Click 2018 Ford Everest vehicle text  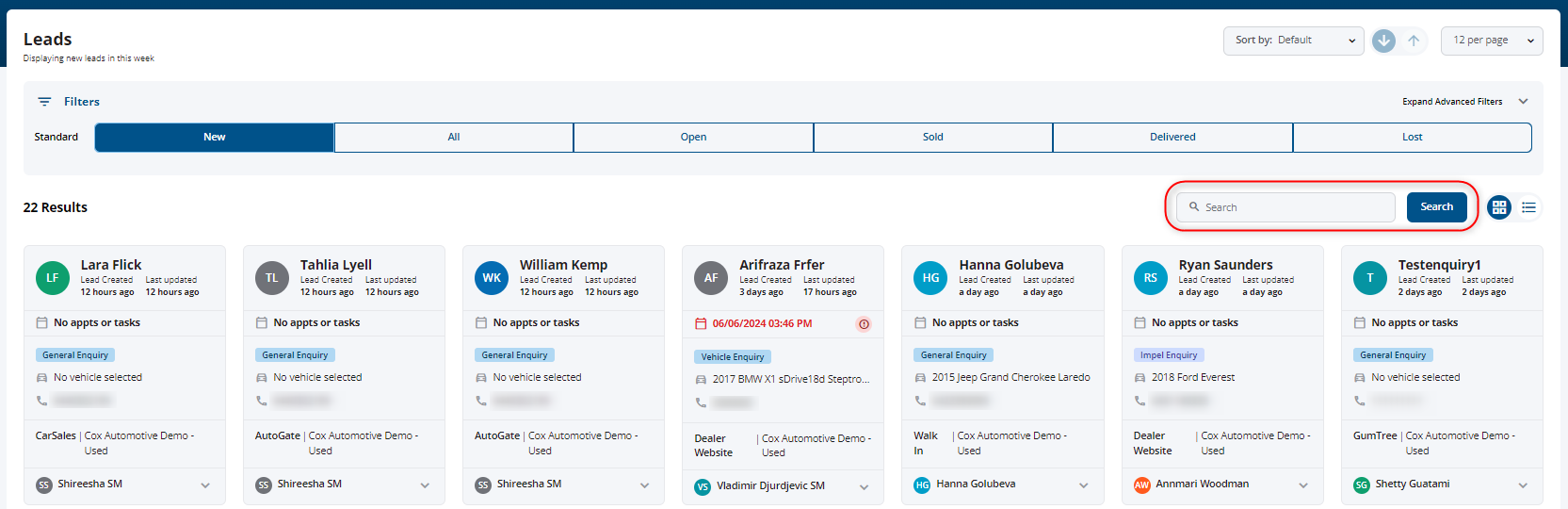[1192, 377]
